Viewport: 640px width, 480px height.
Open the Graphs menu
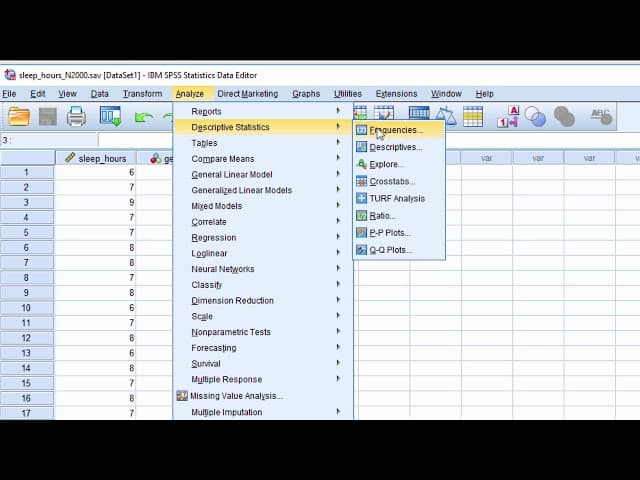(306, 94)
